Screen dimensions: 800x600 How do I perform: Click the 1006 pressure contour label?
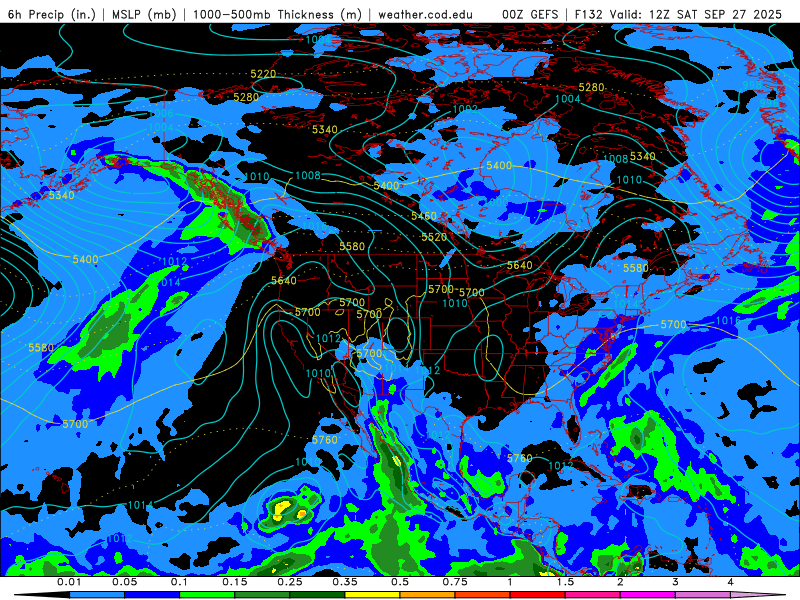[x=161, y=113]
